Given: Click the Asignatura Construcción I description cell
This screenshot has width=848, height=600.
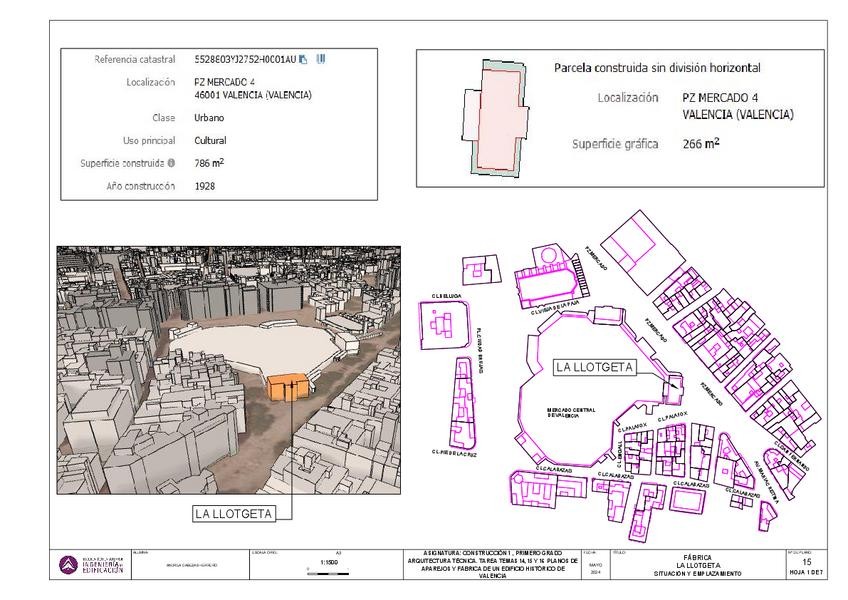Looking at the screenshot, I should click(493, 565).
